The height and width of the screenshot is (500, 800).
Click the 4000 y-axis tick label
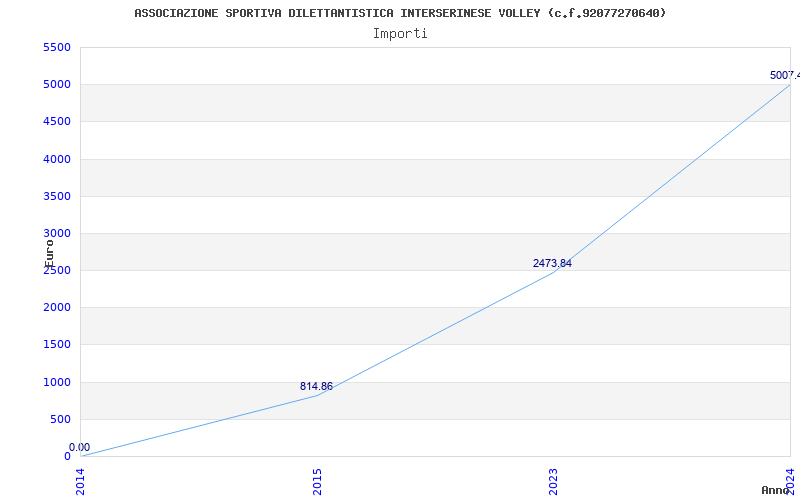[x=57, y=159]
